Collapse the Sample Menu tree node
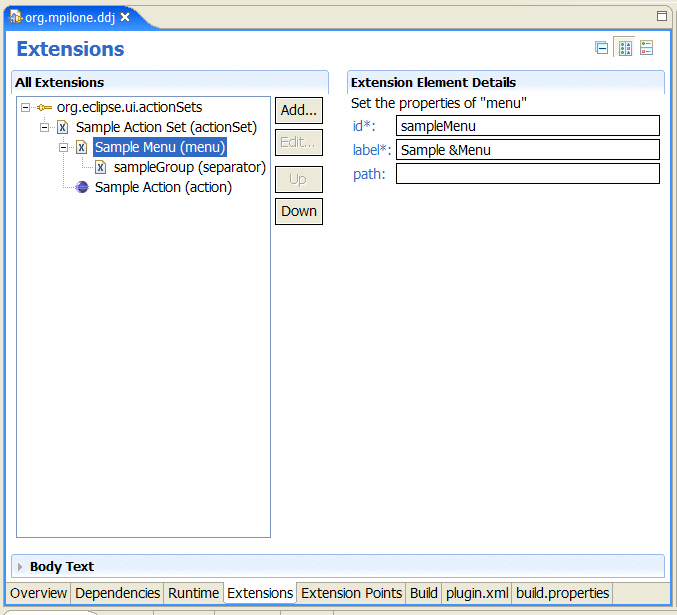Viewport: 677px width, 615px height. click(x=63, y=148)
